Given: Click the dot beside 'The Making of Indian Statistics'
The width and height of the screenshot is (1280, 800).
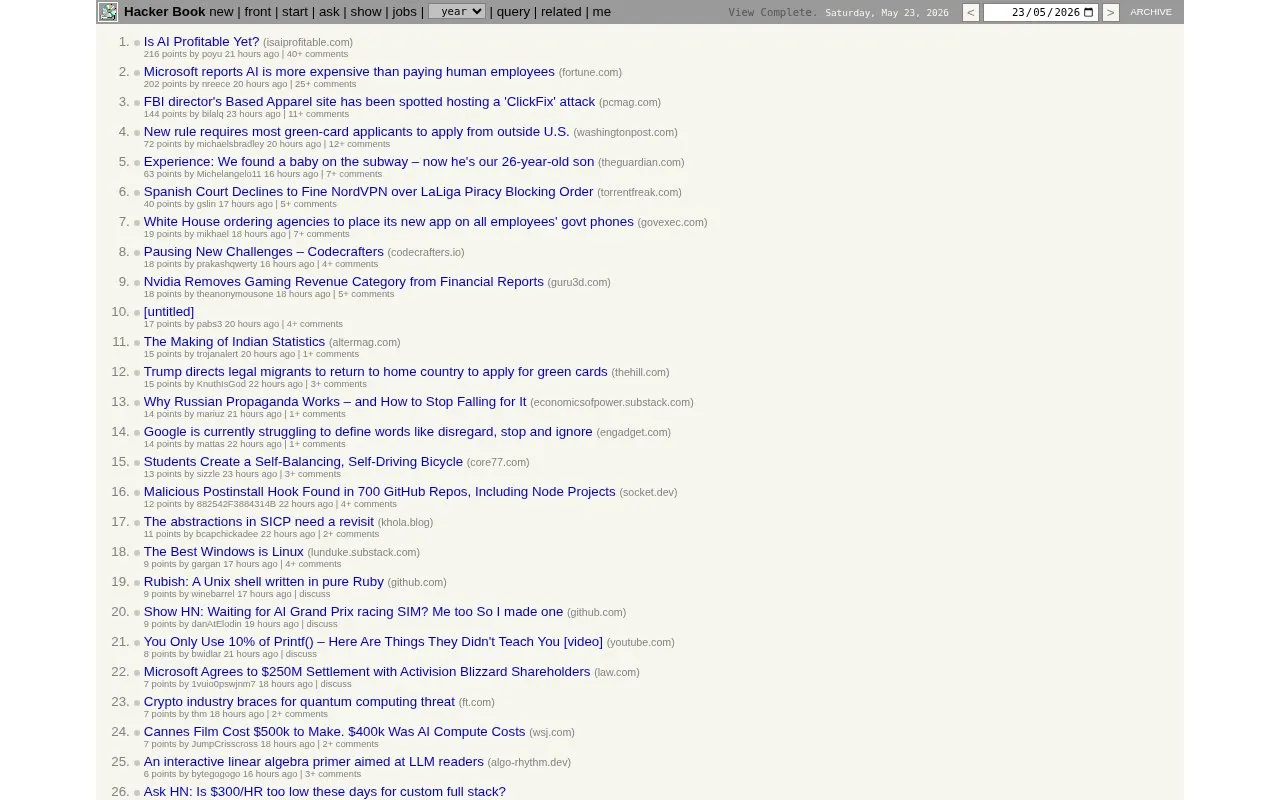Looking at the screenshot, I should point(137,343).
